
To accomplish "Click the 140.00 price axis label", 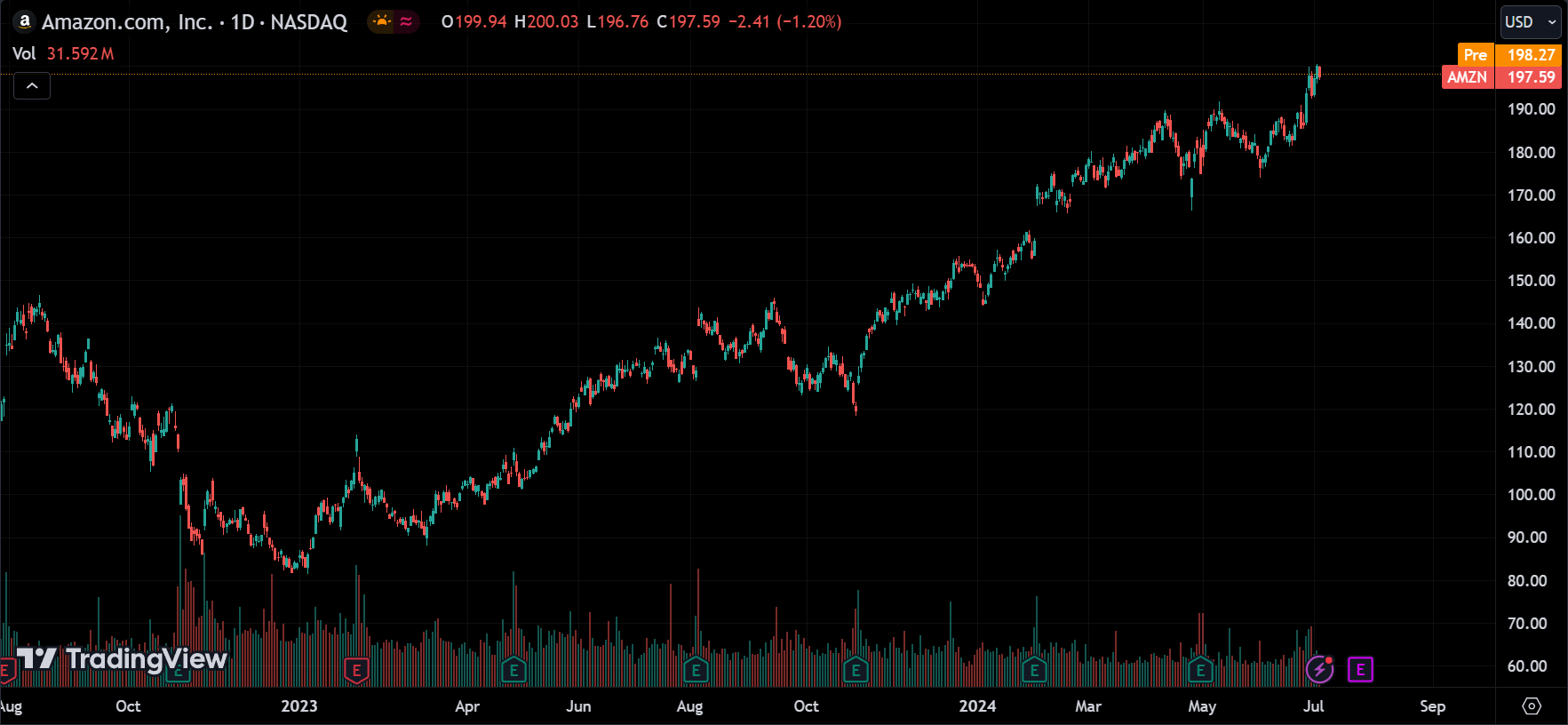I will point(1531,323).
